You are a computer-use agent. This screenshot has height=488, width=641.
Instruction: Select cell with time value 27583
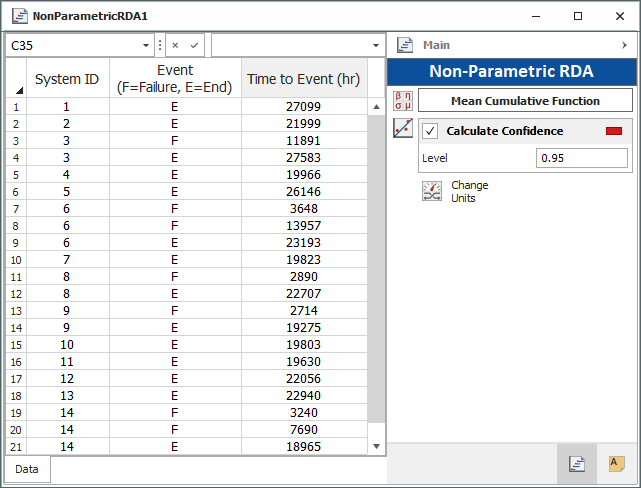click(304, 158)
